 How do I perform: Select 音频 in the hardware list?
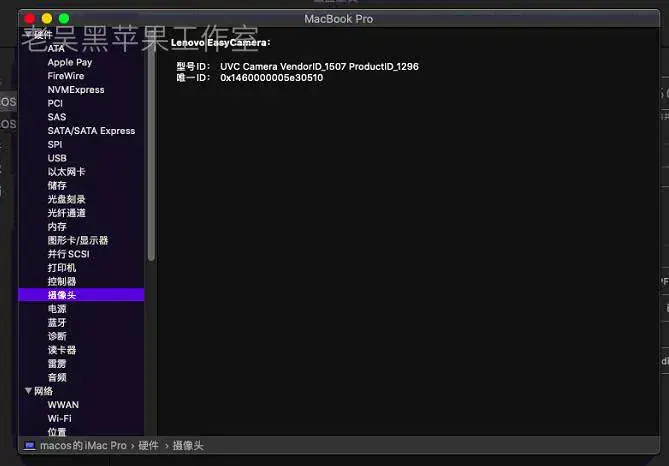[57, 377]
